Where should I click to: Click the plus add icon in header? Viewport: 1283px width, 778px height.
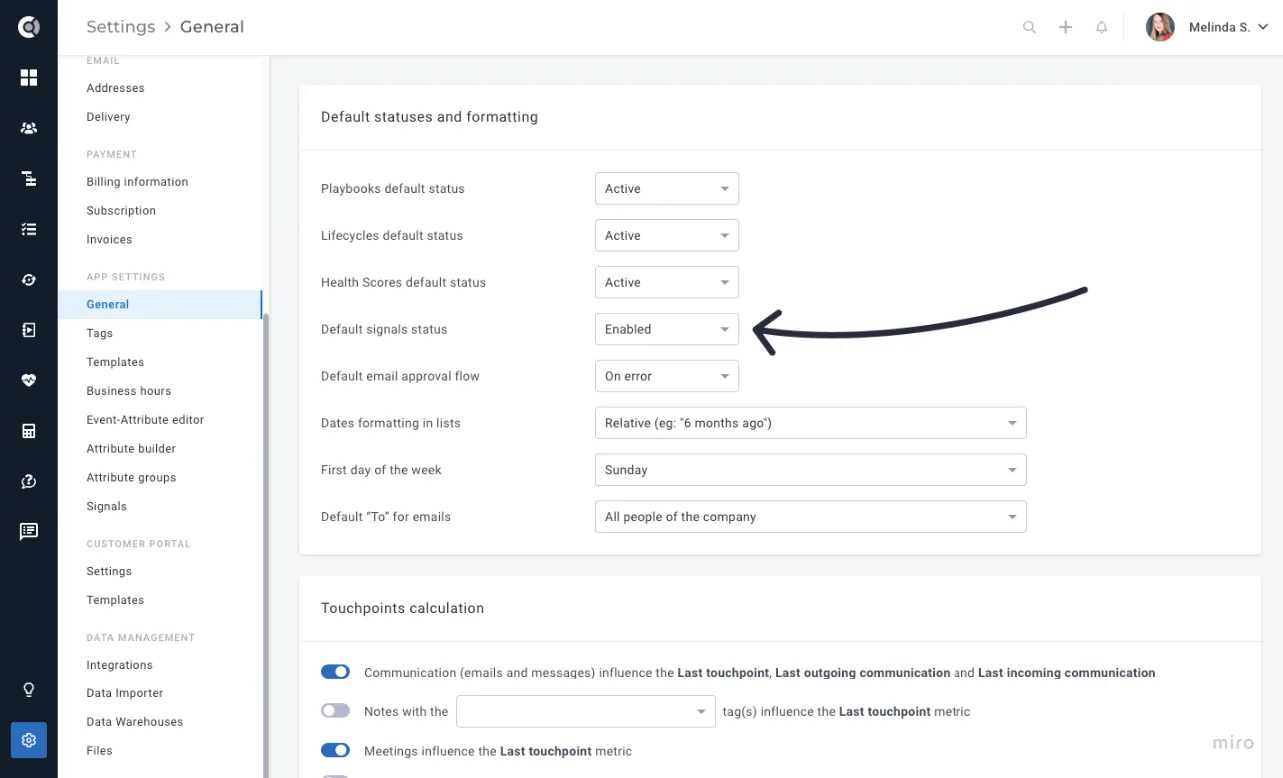(1065, 27)
